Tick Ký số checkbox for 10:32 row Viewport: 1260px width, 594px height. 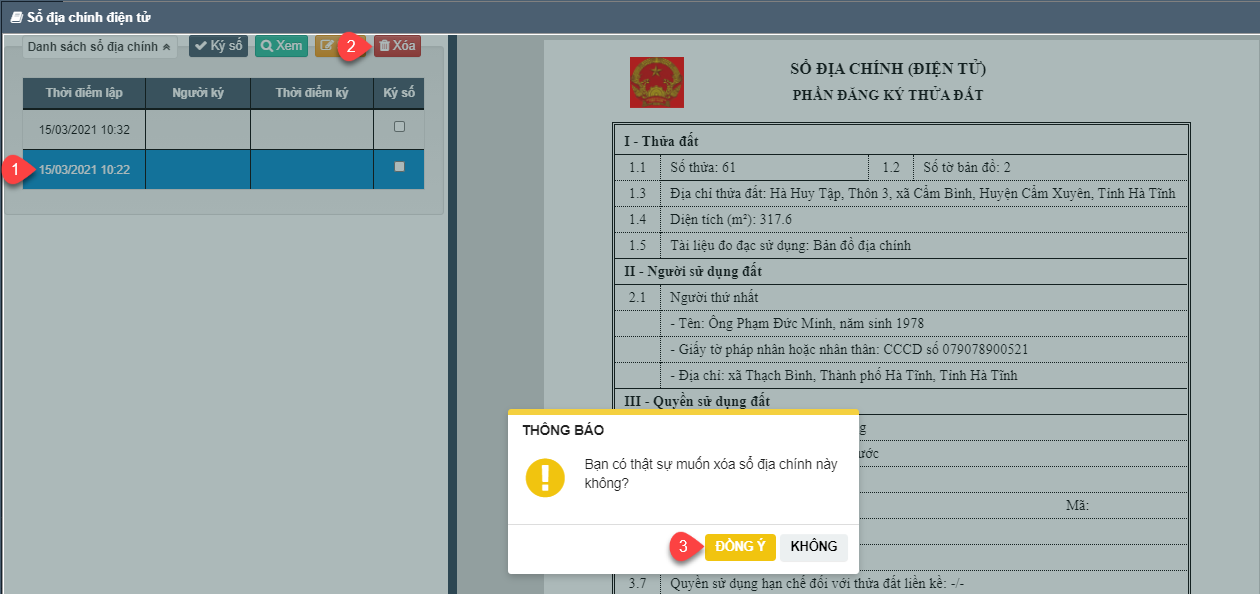click(399, 127)
